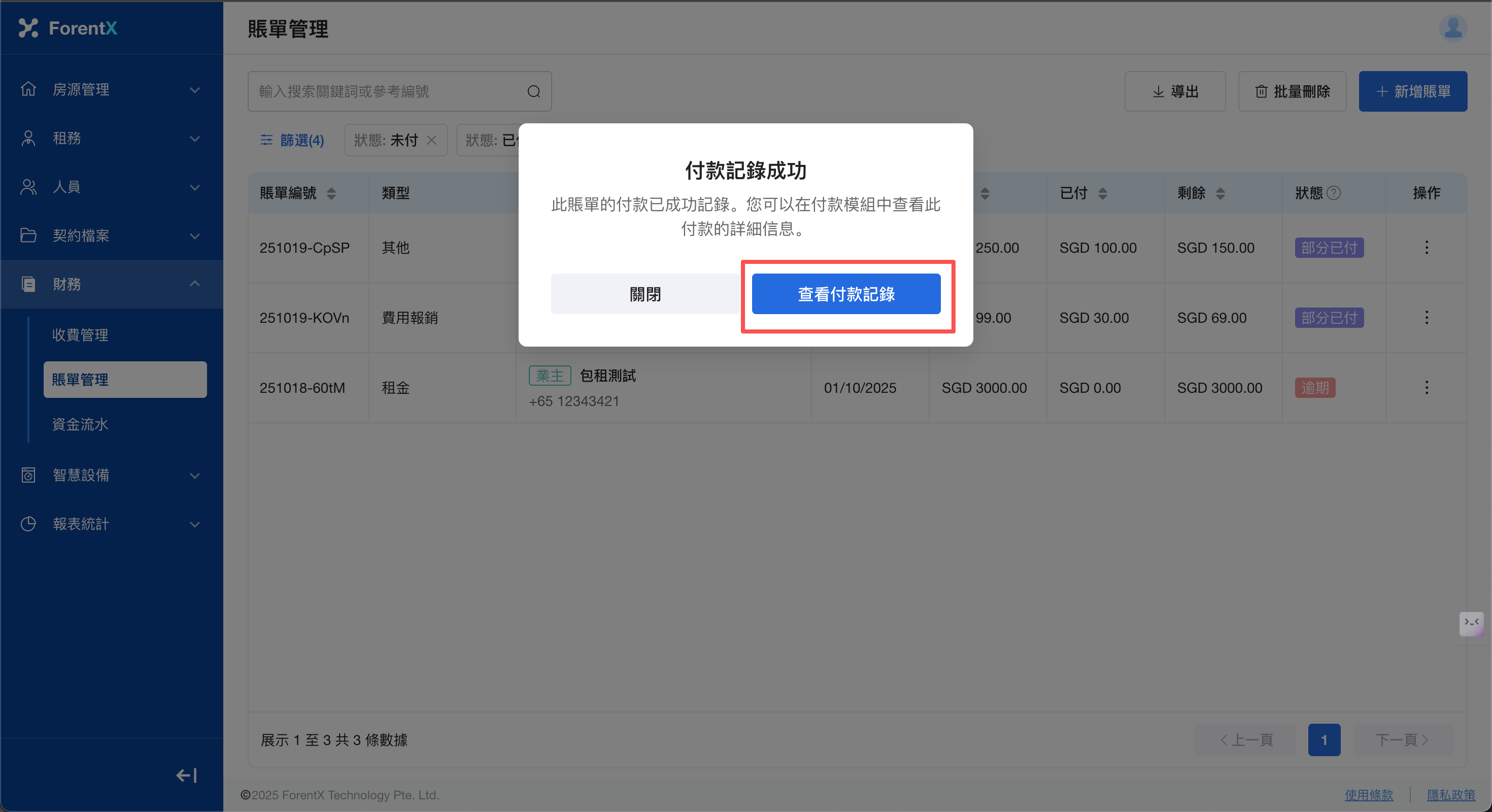Open 收費管理 submenu item
Screen dimensions: 1492x812
81,335
